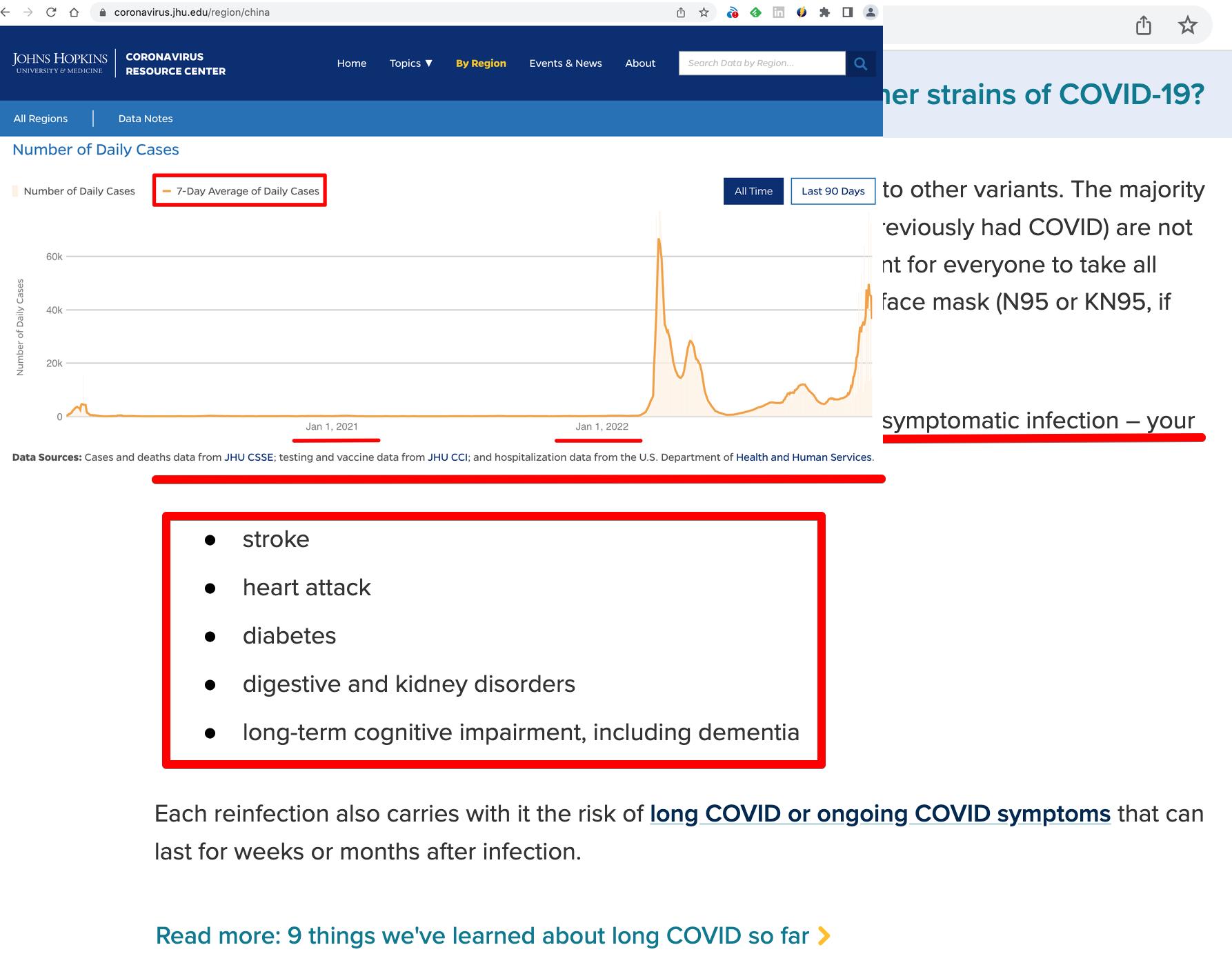The image size is (1232, 974).
Task: Select the All Time range button
Action: [x=753, y=191]
